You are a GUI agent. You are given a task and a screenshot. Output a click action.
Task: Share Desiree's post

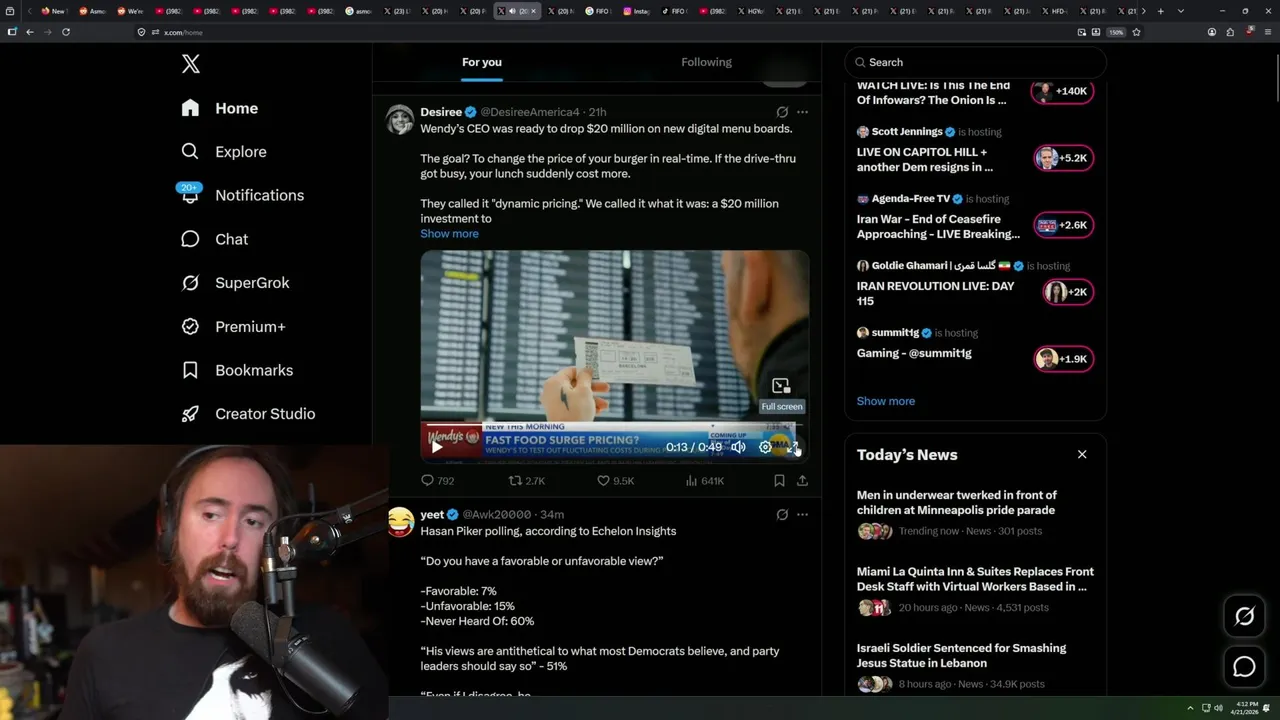pyautogui.click(x=802, y=481)
